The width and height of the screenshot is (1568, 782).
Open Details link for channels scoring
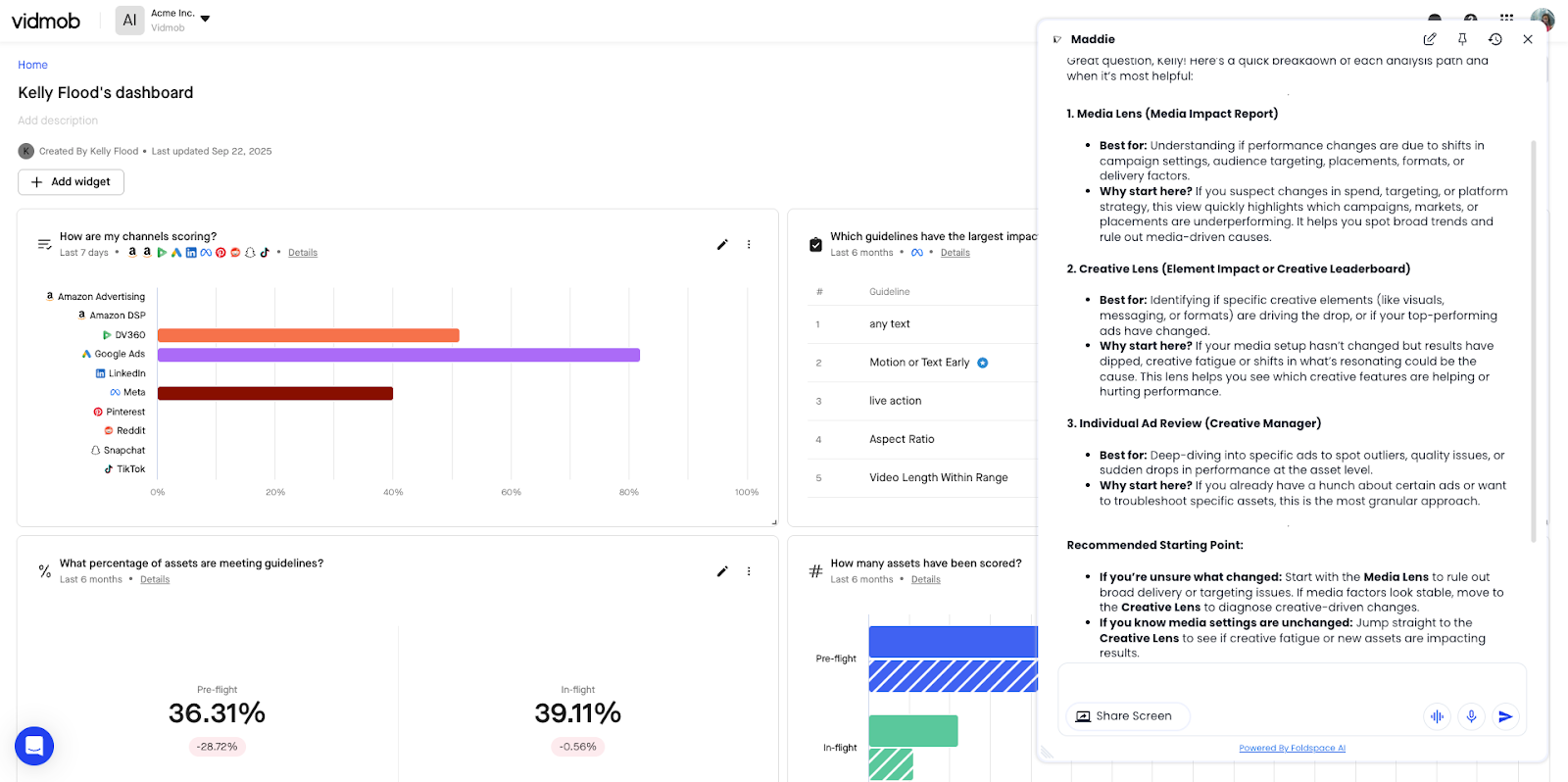[303, 253]
